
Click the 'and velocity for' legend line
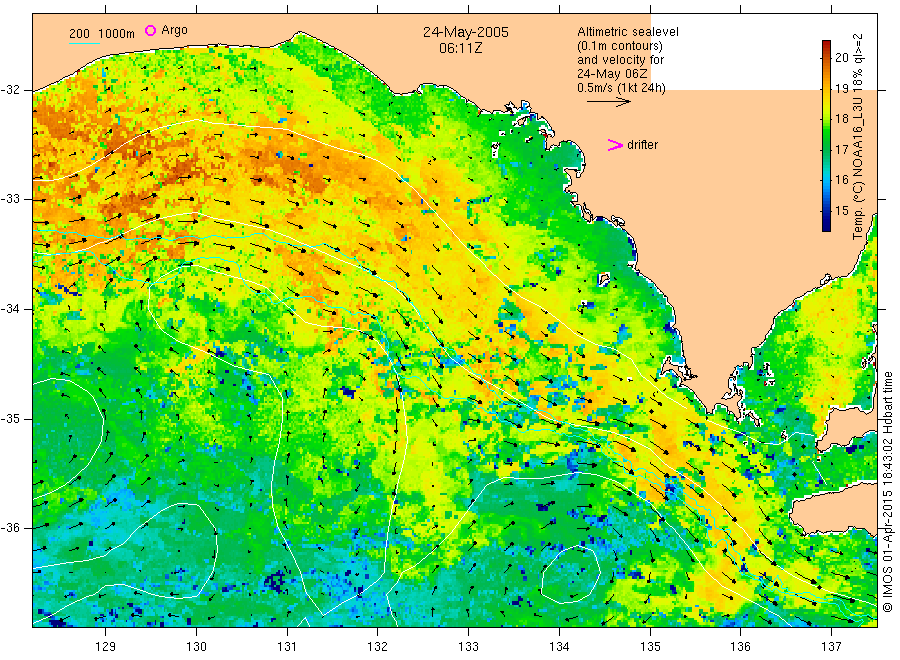[x=620, y=60]
